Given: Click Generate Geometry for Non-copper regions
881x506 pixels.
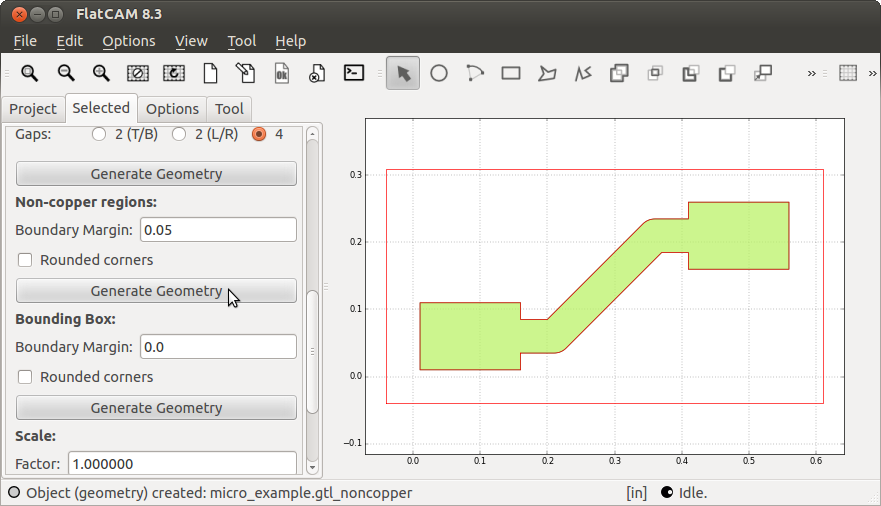Looking at the screenshot, I should pos(156,291).
